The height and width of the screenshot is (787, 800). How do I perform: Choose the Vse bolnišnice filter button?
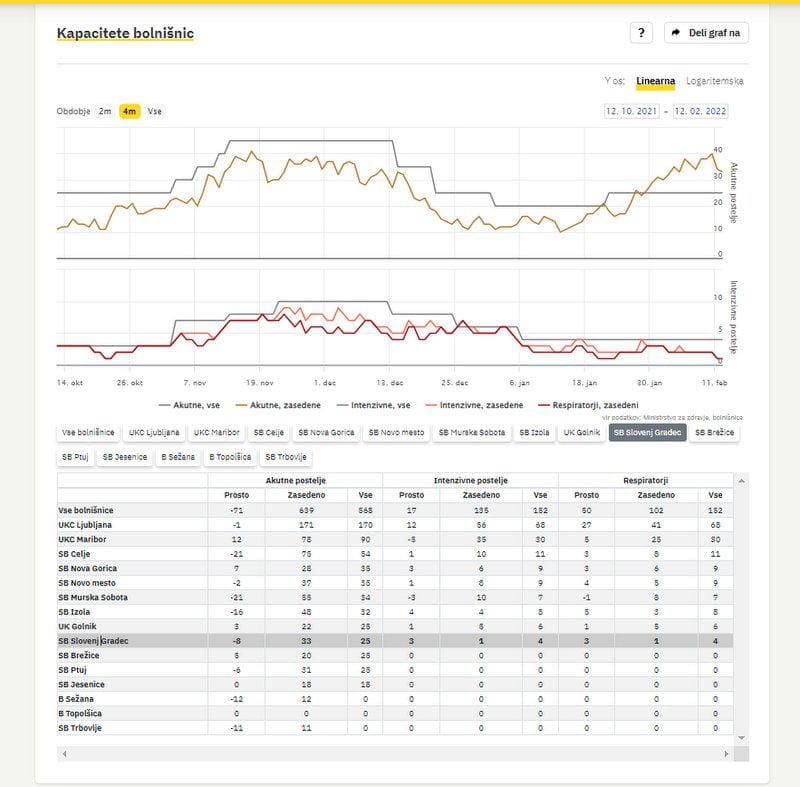pyautogui.click(x=88, y=432)
